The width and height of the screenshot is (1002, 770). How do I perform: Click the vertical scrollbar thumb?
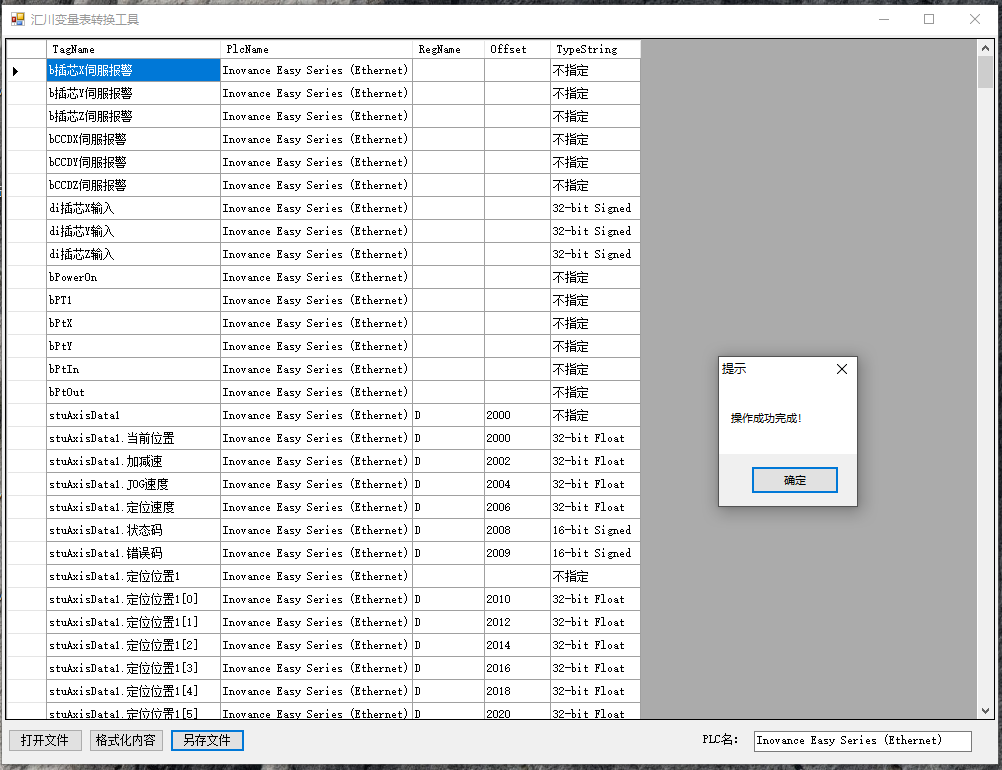(985, 72)
